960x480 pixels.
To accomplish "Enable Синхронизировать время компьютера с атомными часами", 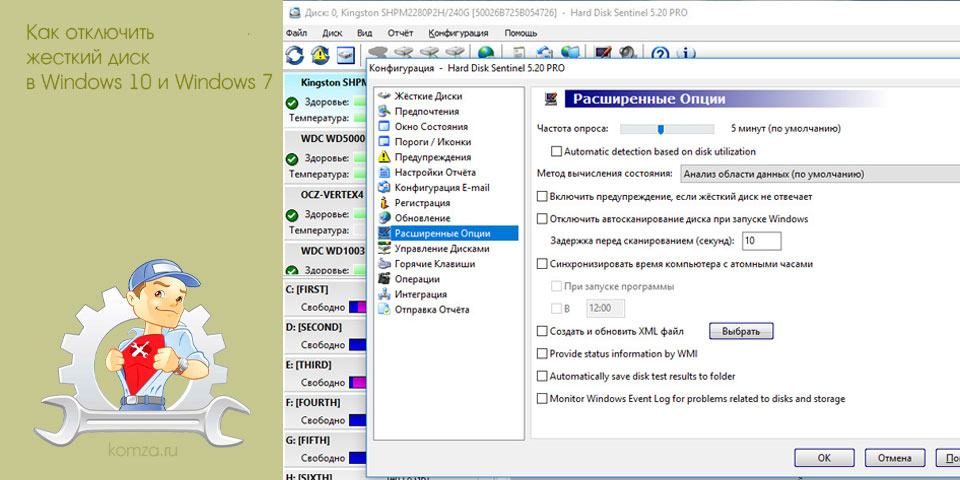I will 541,264.
